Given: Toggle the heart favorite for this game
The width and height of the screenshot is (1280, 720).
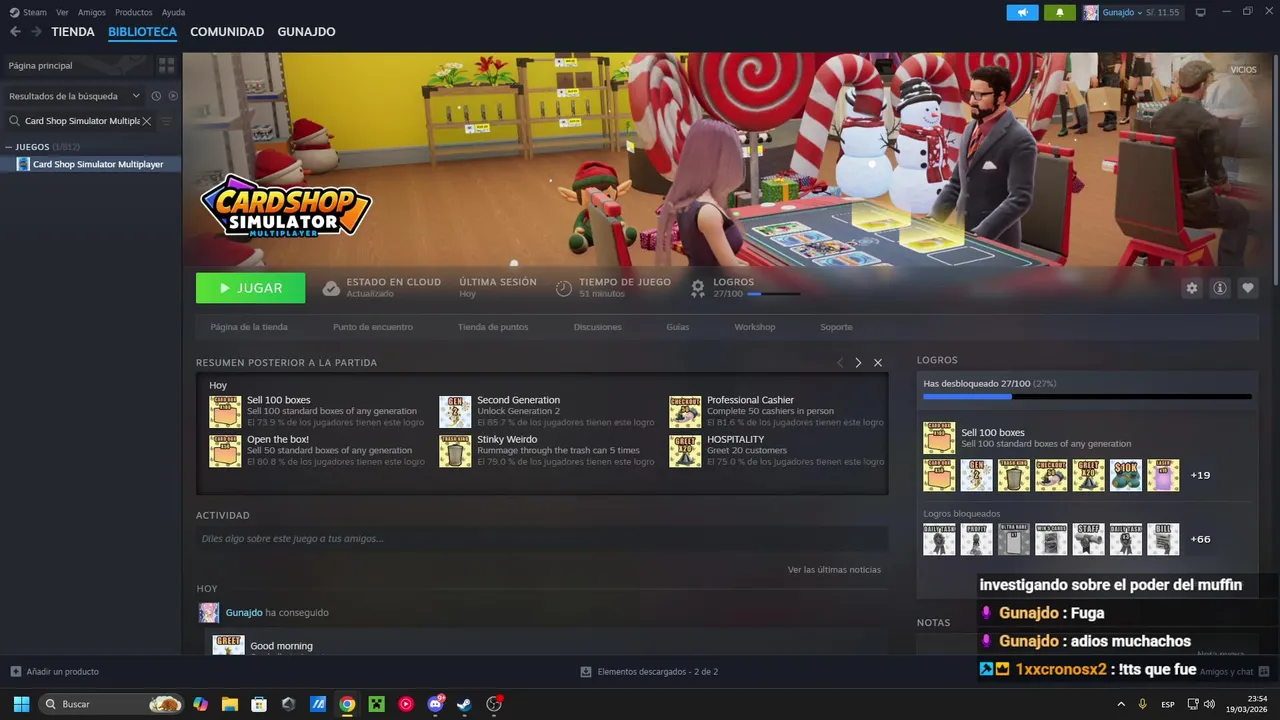Looking at the screenshot, I should click(1247, 288).
